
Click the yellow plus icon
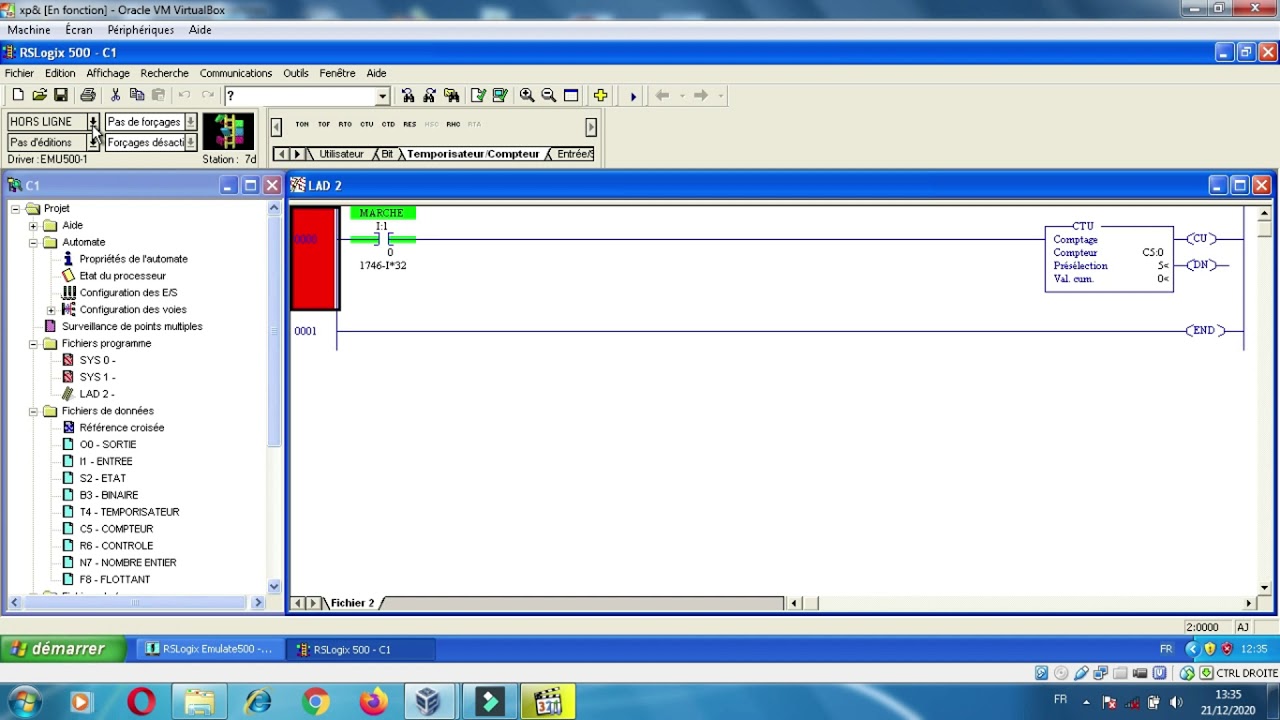[600, 95]
